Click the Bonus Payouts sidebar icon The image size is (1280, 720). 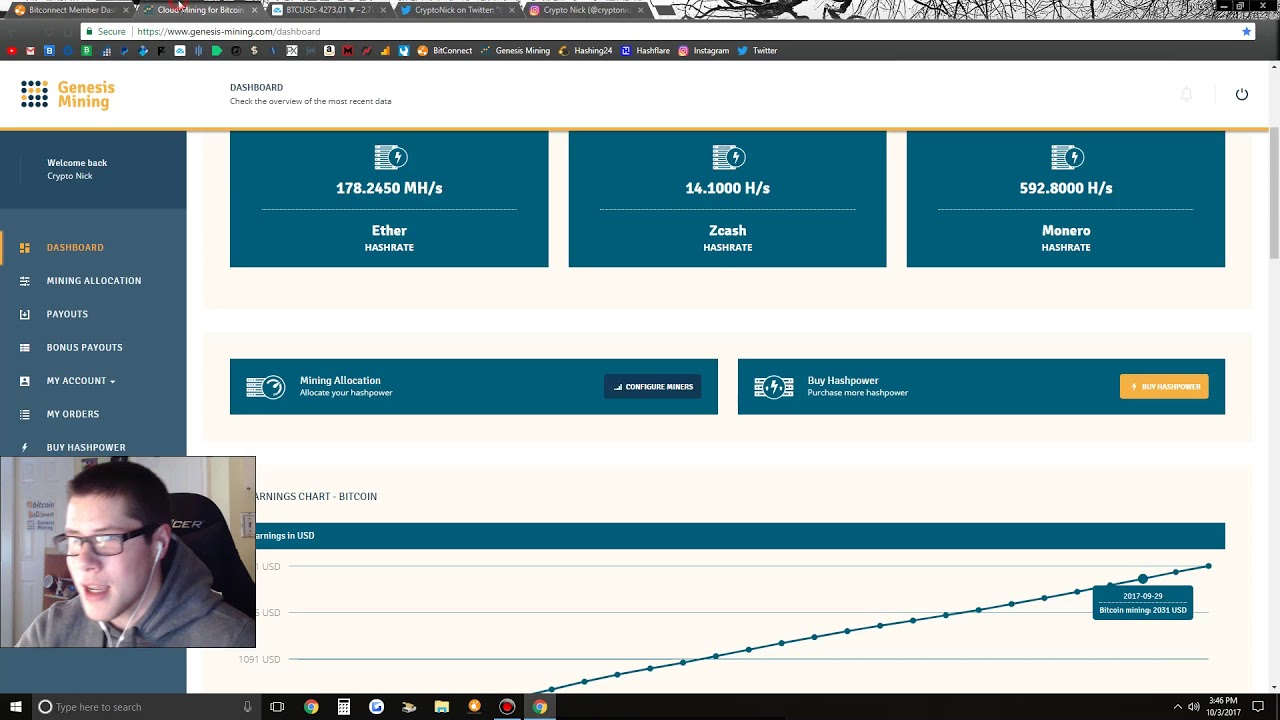click(25, 347)
